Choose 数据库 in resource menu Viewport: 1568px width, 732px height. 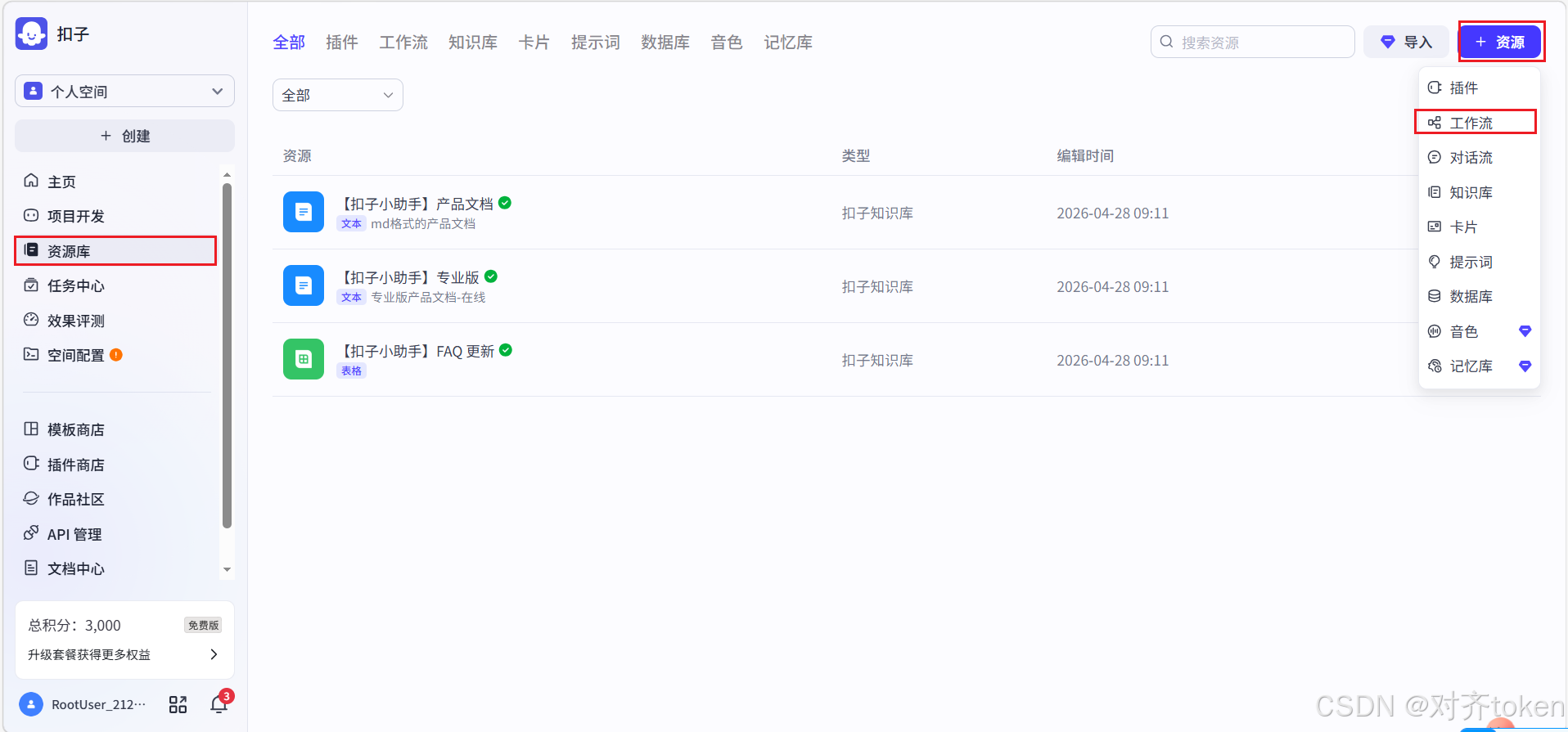point(1479,296)
